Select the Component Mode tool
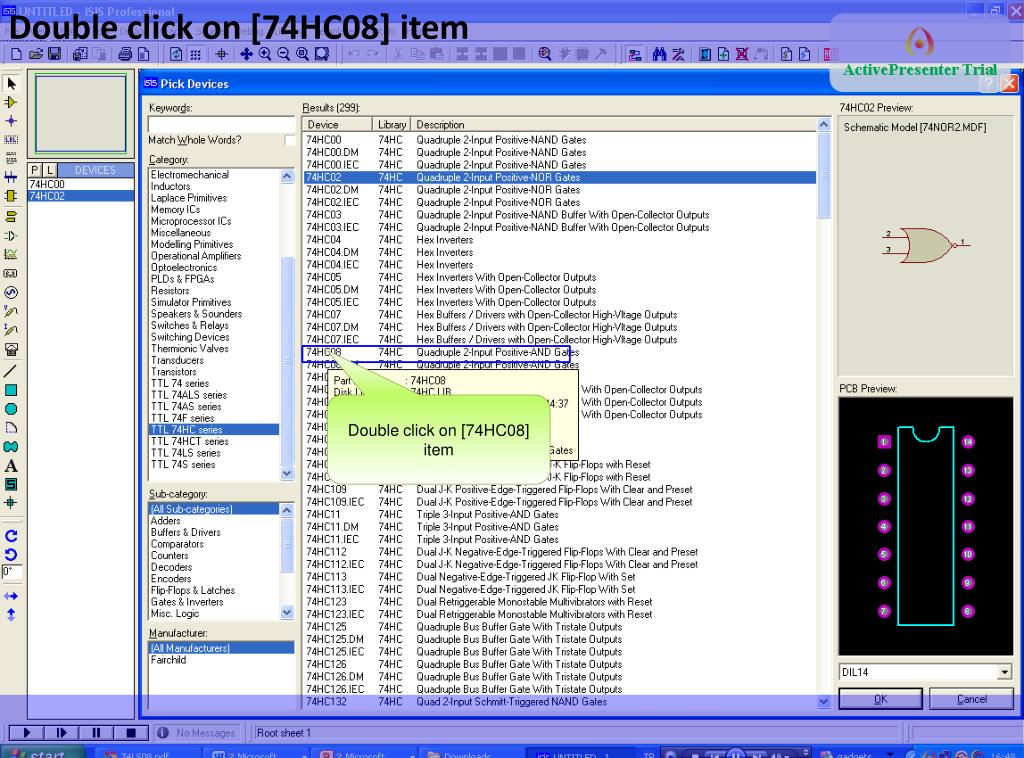 coord(11,103)
